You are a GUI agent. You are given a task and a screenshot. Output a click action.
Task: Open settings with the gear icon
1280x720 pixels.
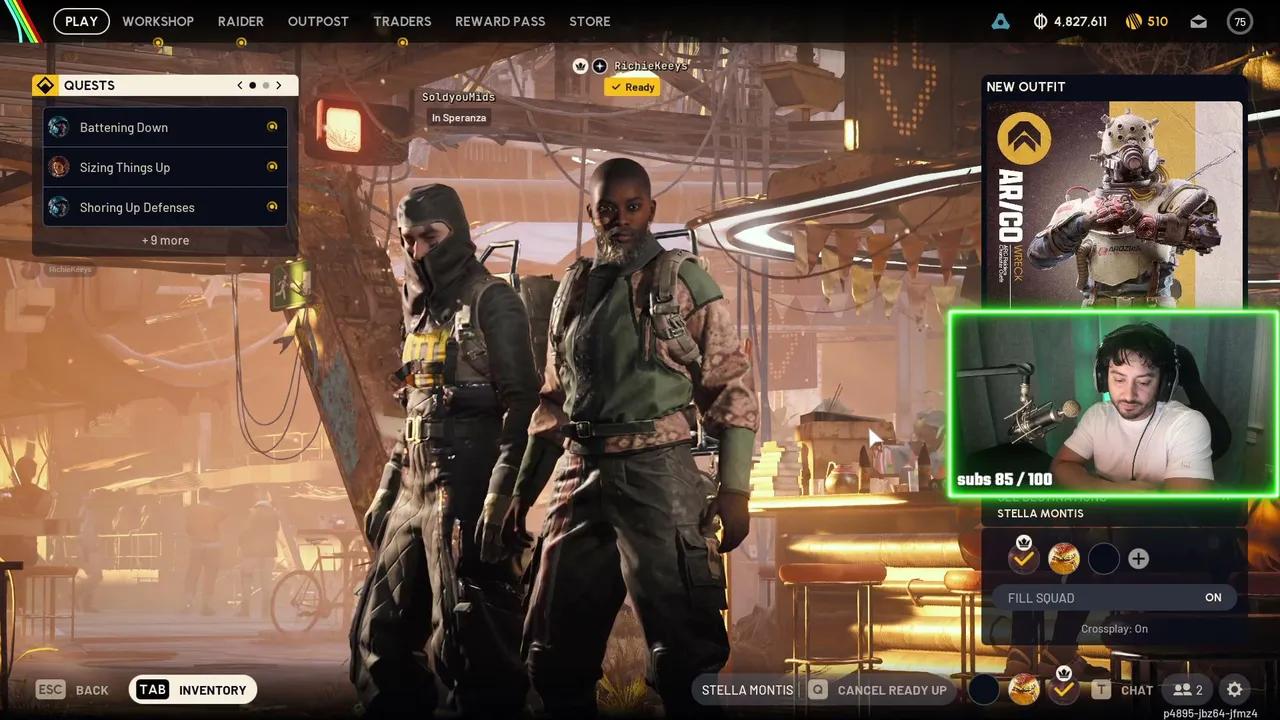point(1234,689)
